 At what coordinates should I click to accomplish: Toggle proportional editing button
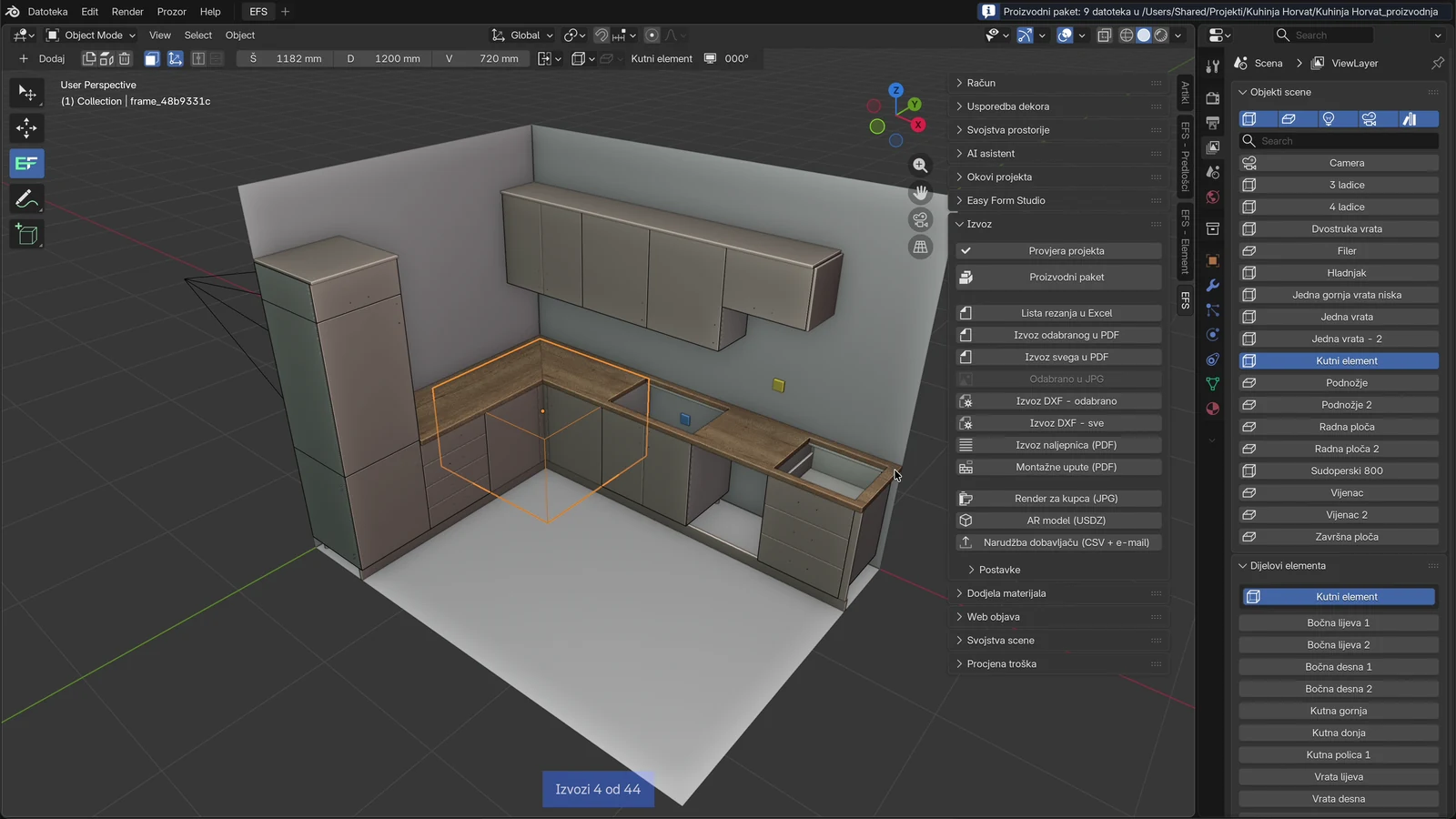tap(652, 35)
